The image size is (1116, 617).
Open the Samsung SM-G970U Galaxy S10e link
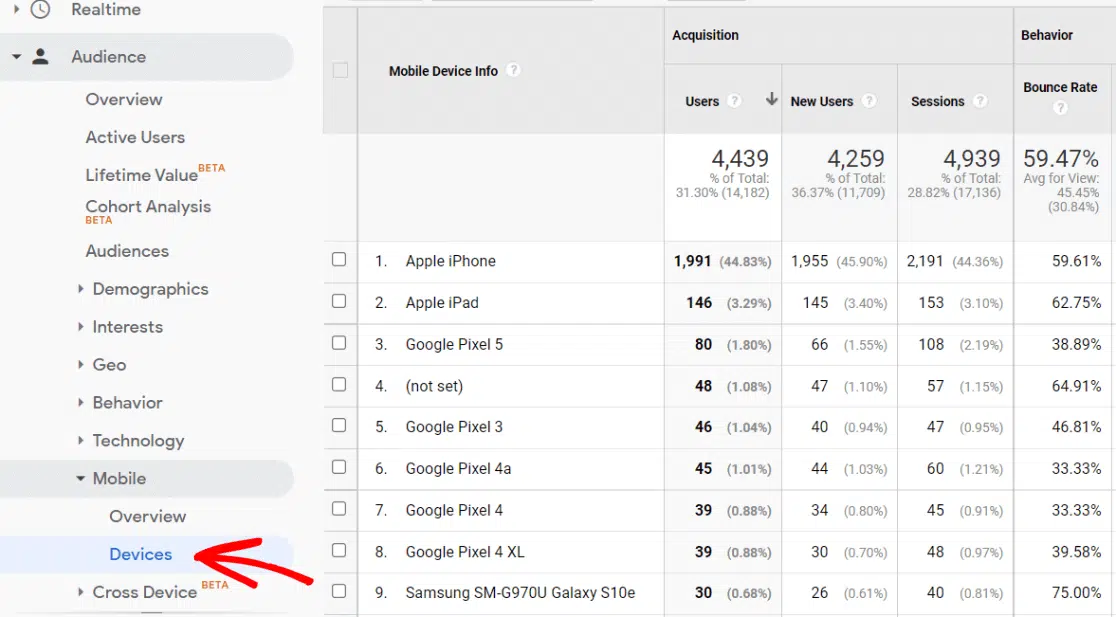(520, 592)
